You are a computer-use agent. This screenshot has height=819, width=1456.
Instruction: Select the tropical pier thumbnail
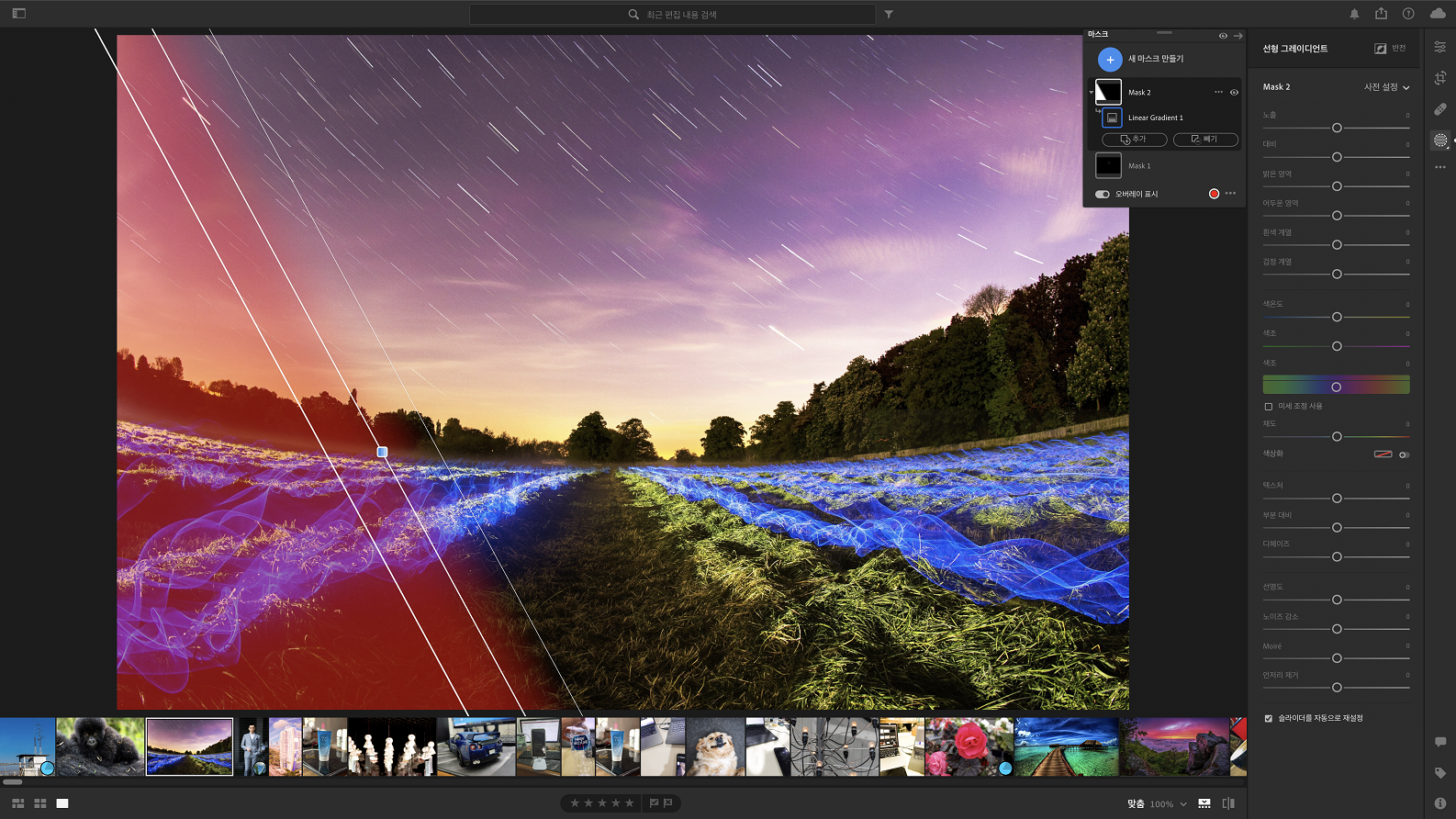(x=1067, y=746)
